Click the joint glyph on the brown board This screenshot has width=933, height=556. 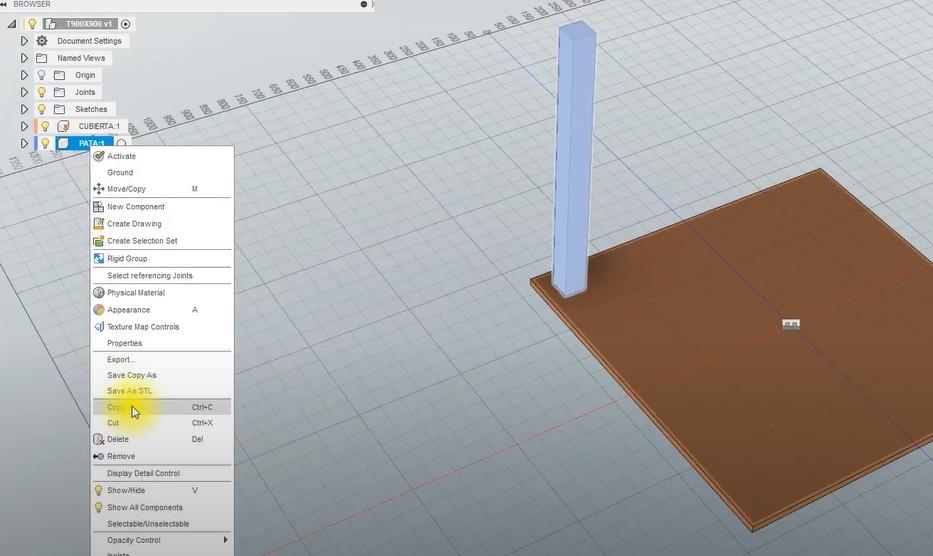(x=791, y=324)
